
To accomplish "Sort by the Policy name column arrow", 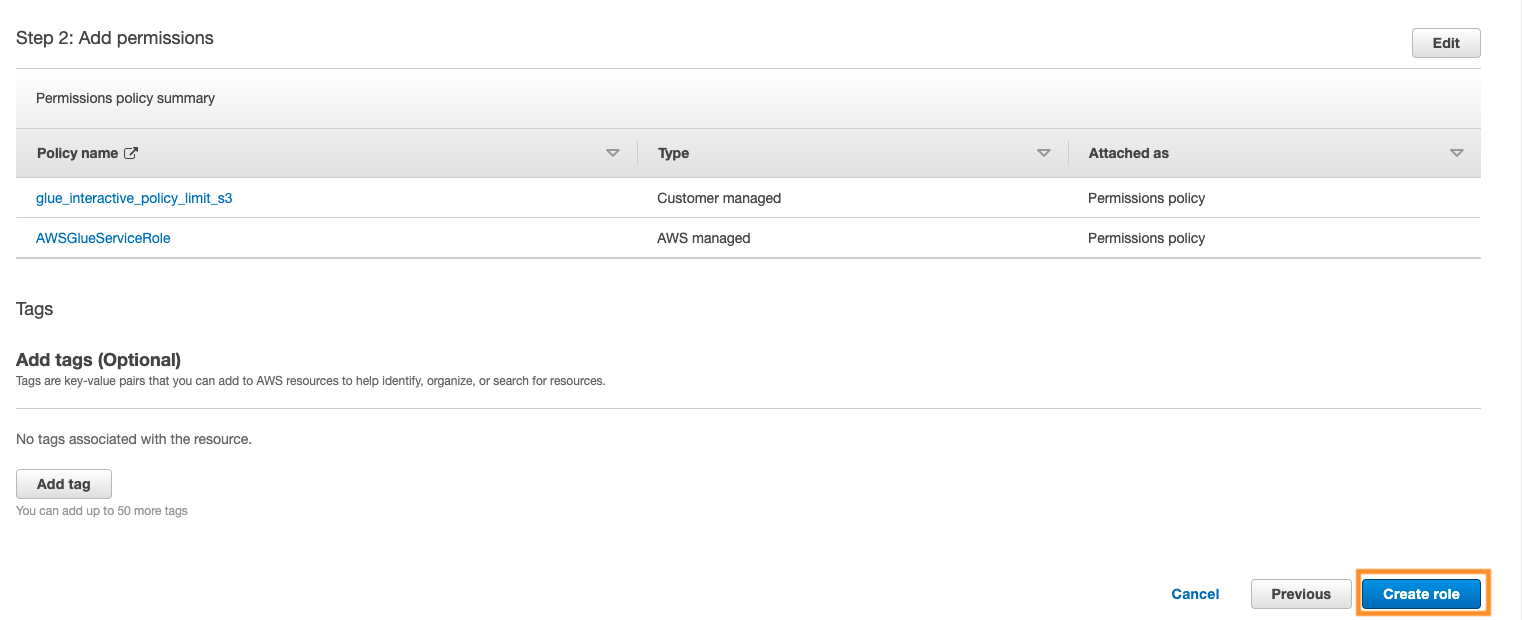I will click(x=613, y=153).
